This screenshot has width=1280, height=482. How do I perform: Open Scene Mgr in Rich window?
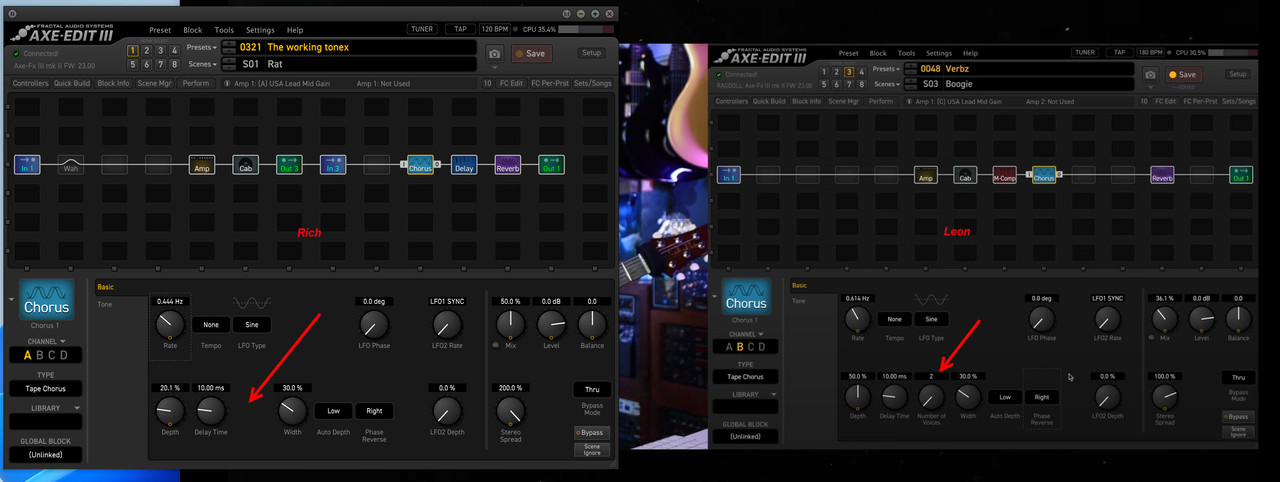[x=154, y=84]
